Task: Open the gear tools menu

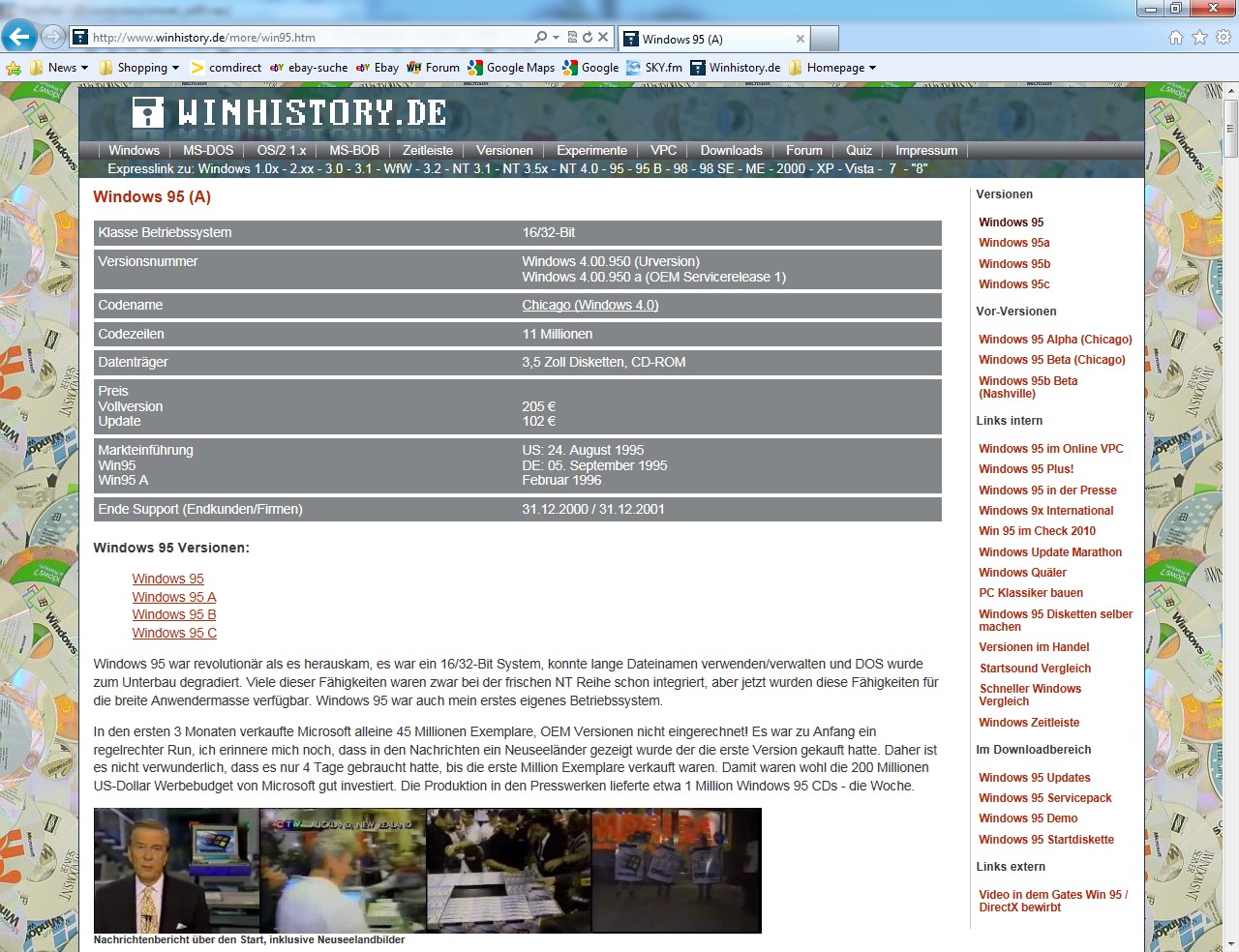Action: (1224, 37)
